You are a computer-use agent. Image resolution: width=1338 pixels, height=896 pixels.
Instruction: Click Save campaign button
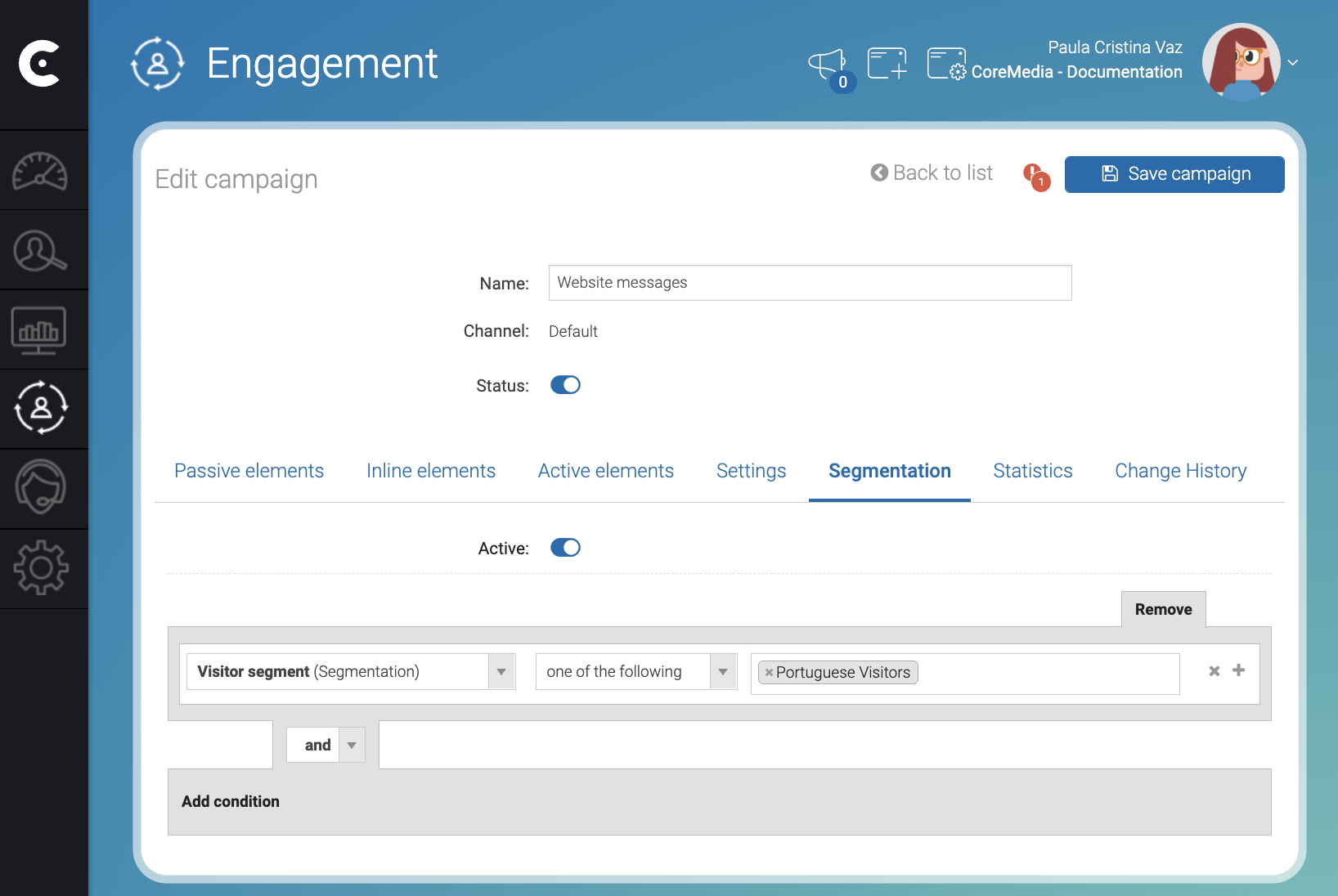click(x=1174, y=174)
